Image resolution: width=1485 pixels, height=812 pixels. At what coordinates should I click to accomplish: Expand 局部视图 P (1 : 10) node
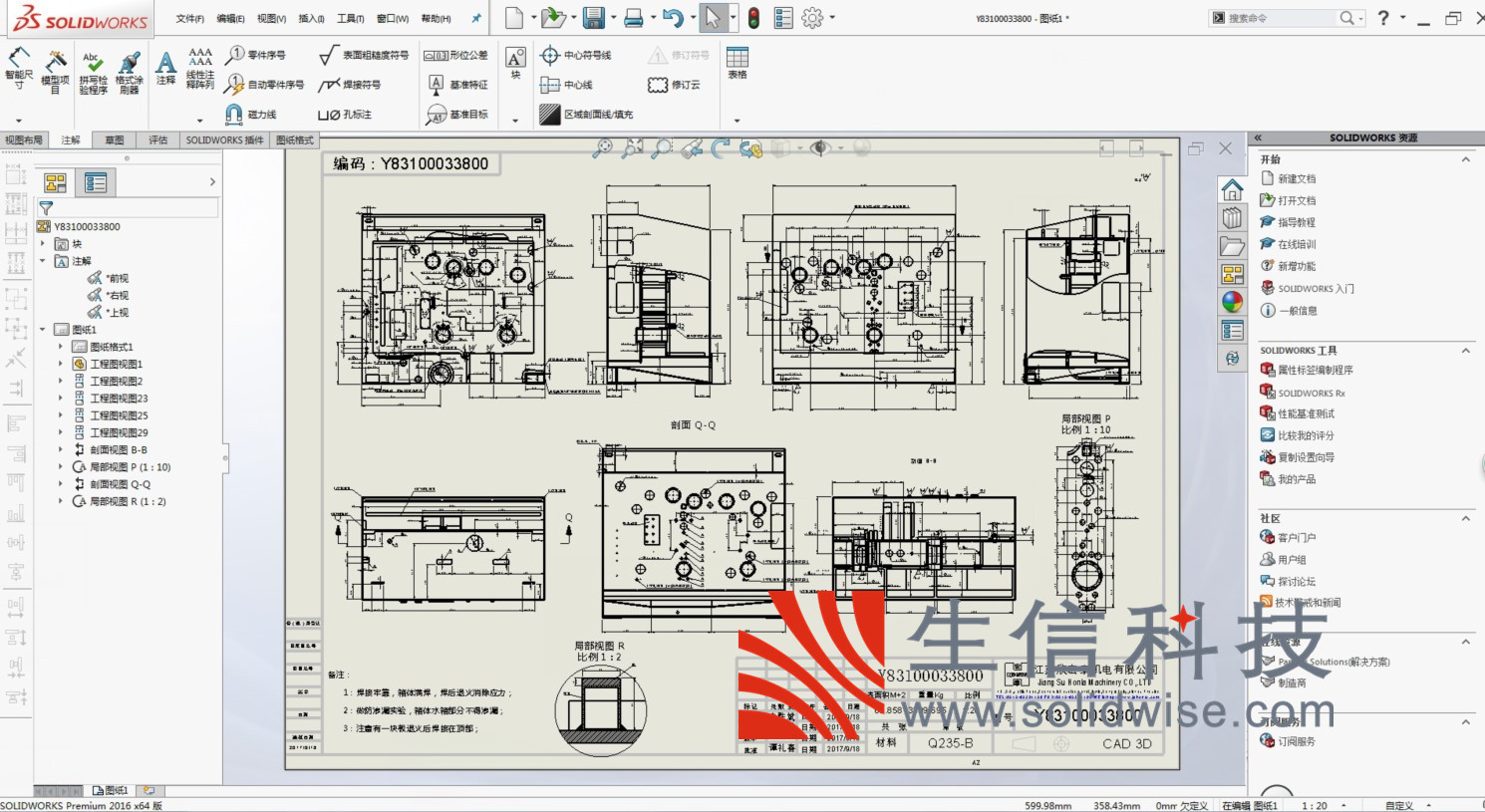coord(61,467)
